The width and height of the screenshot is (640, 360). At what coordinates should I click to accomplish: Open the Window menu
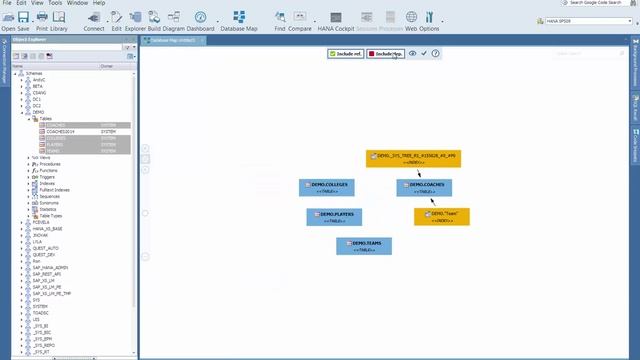click(x=77, y=3)
